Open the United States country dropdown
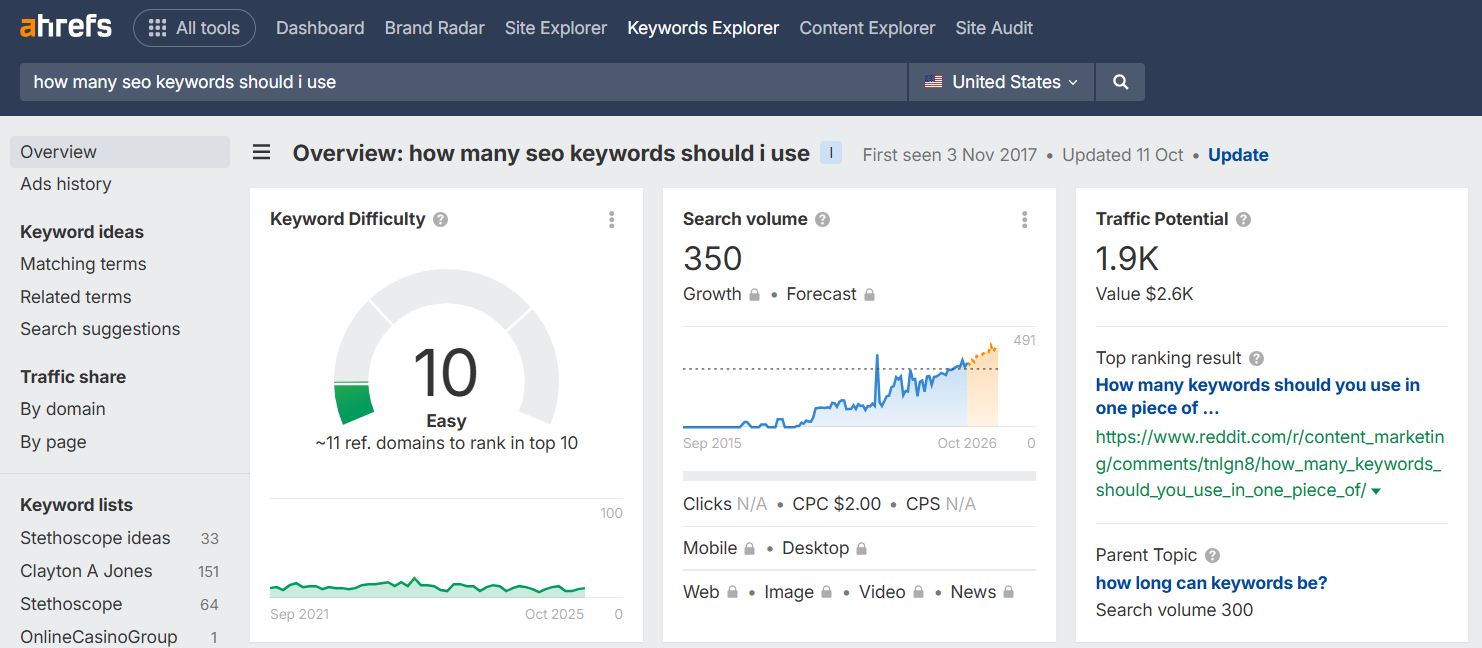 (1000, 81)
